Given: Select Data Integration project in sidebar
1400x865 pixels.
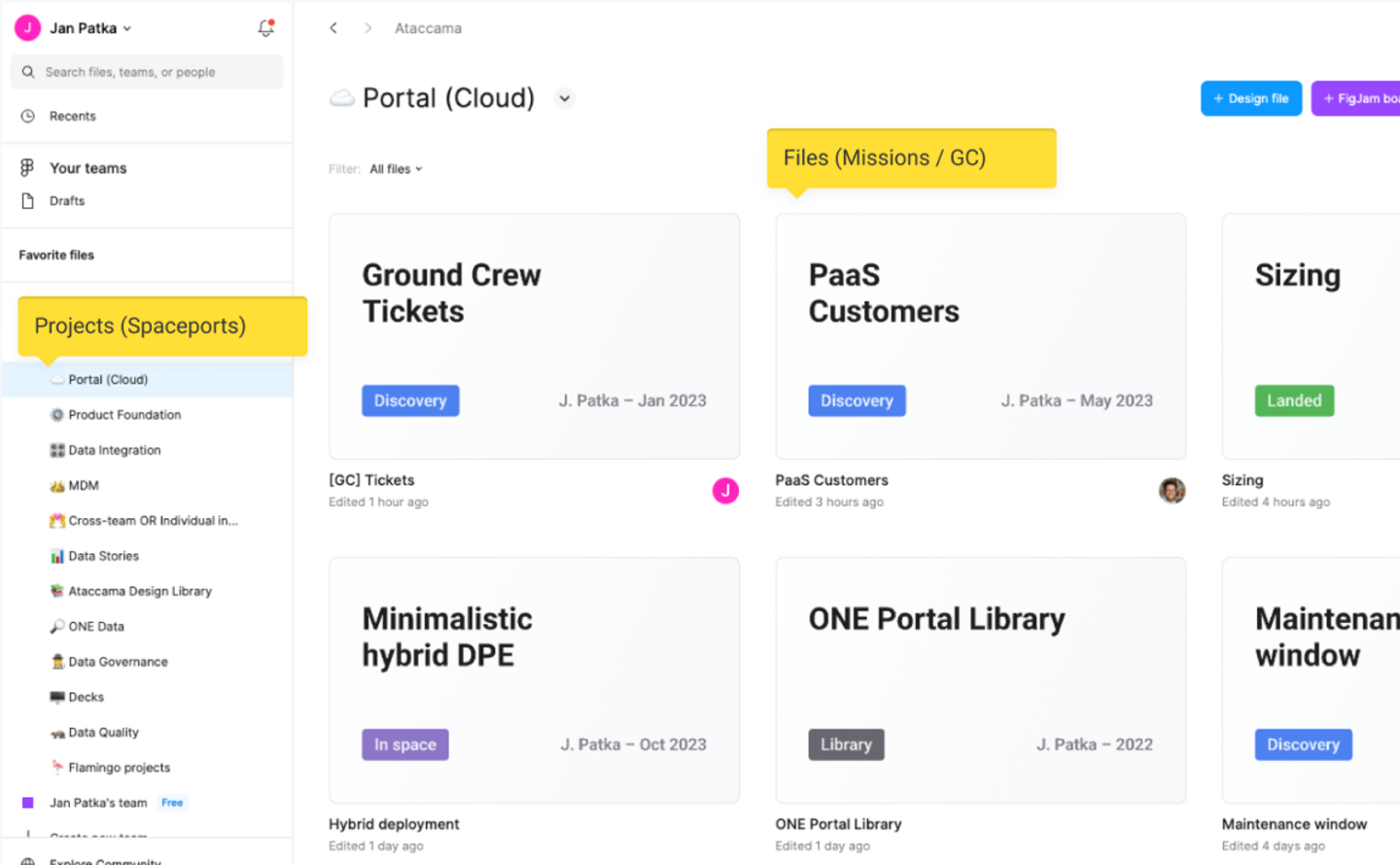Looking at the screenshot, I should click(x=114, y=450).
